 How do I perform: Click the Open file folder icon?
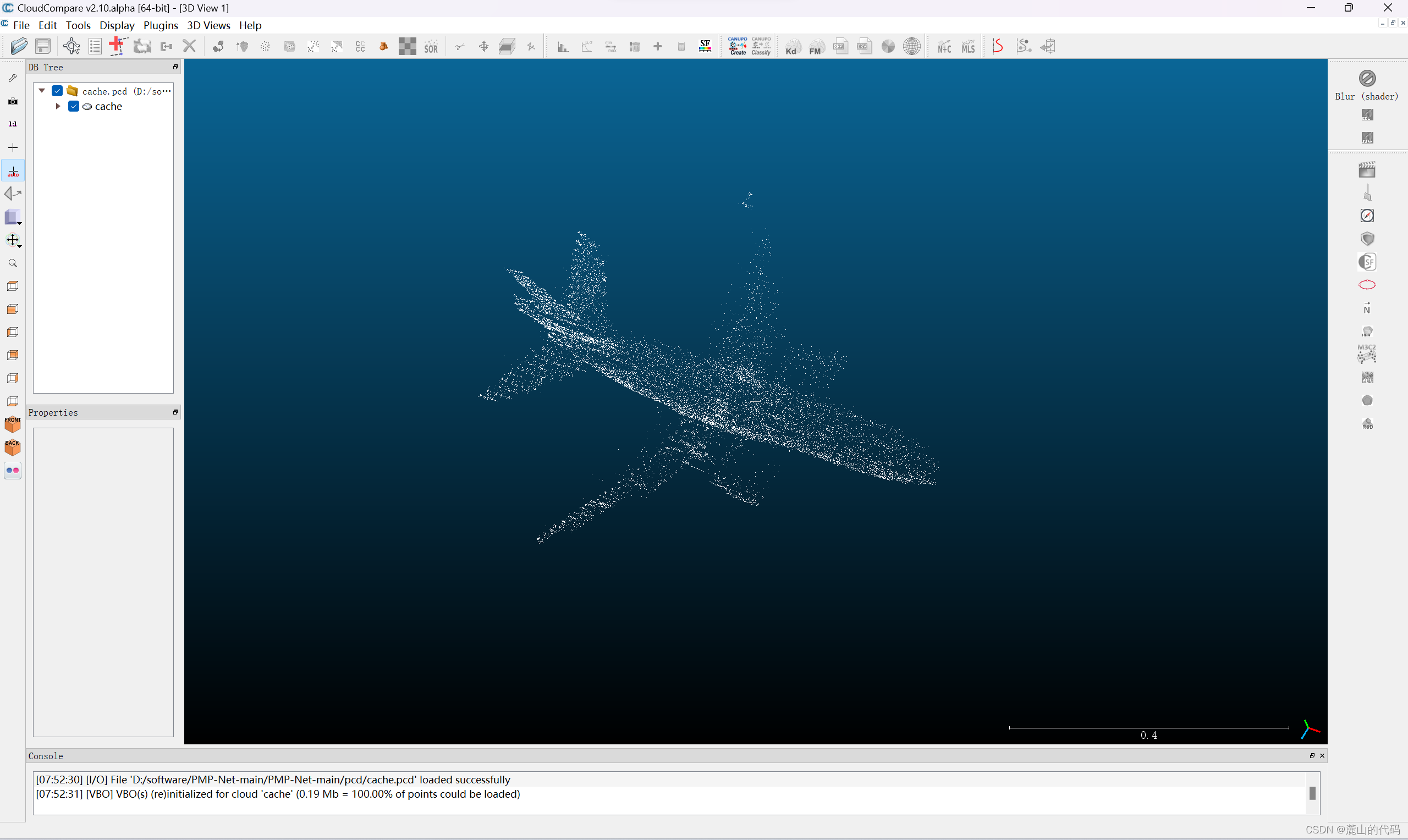(x=19, y=46)
